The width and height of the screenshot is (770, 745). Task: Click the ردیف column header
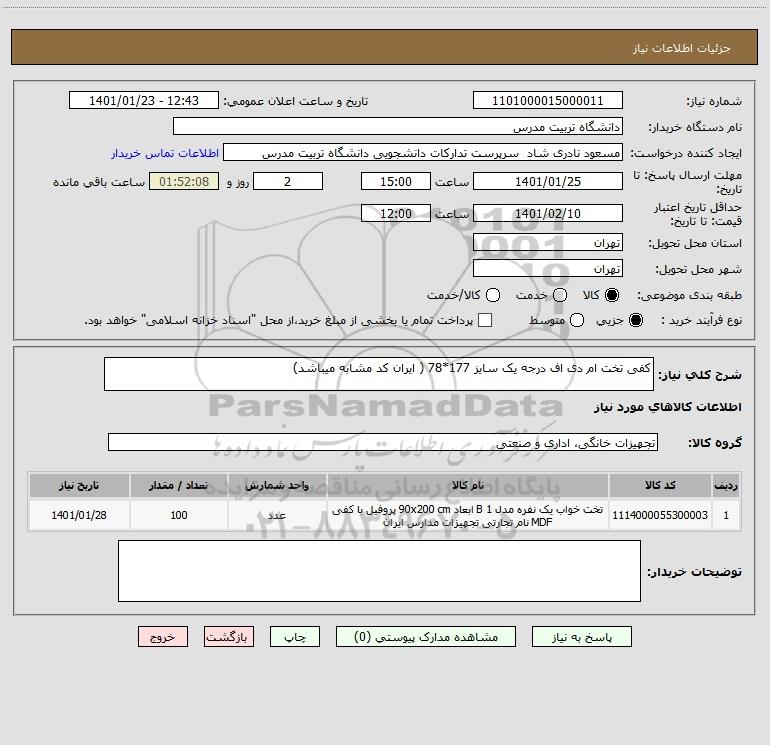(x=726, y=485)
